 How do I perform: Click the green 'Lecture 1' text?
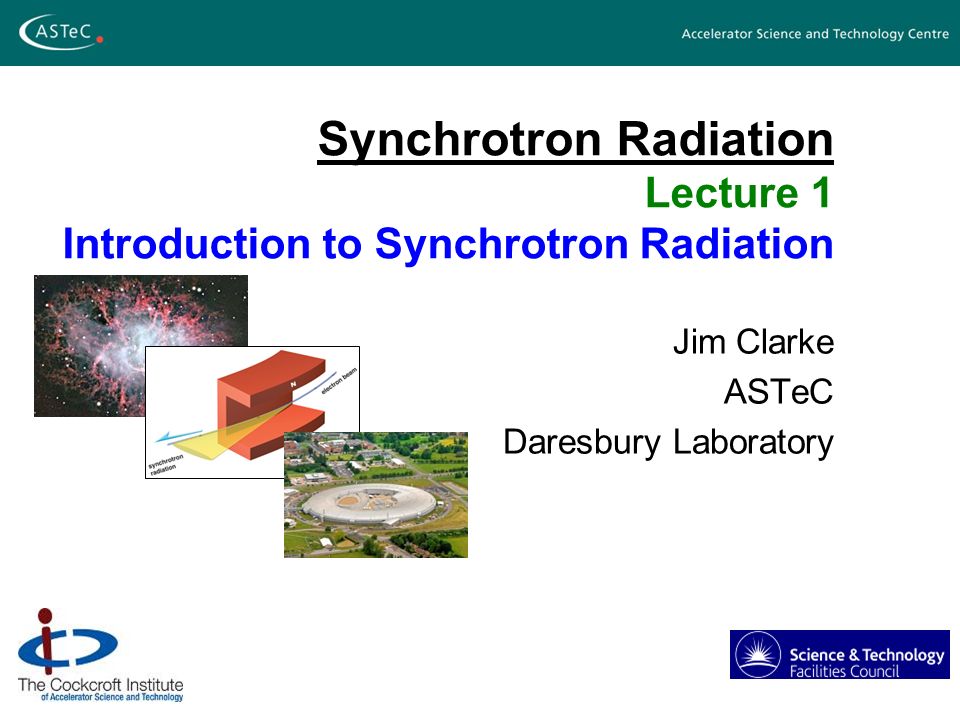coord(738,193)
